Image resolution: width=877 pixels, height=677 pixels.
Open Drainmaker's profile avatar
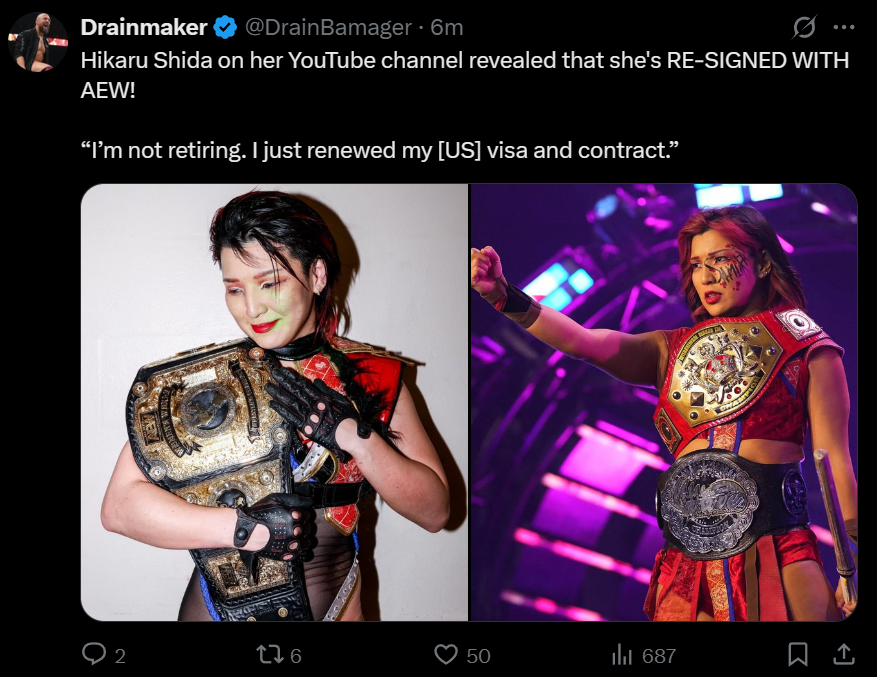(x=38, y=41)
